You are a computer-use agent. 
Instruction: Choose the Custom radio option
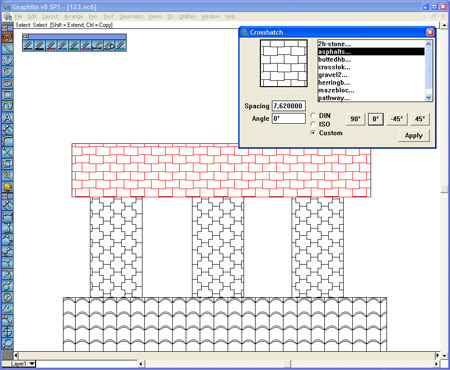pos(313,133)
